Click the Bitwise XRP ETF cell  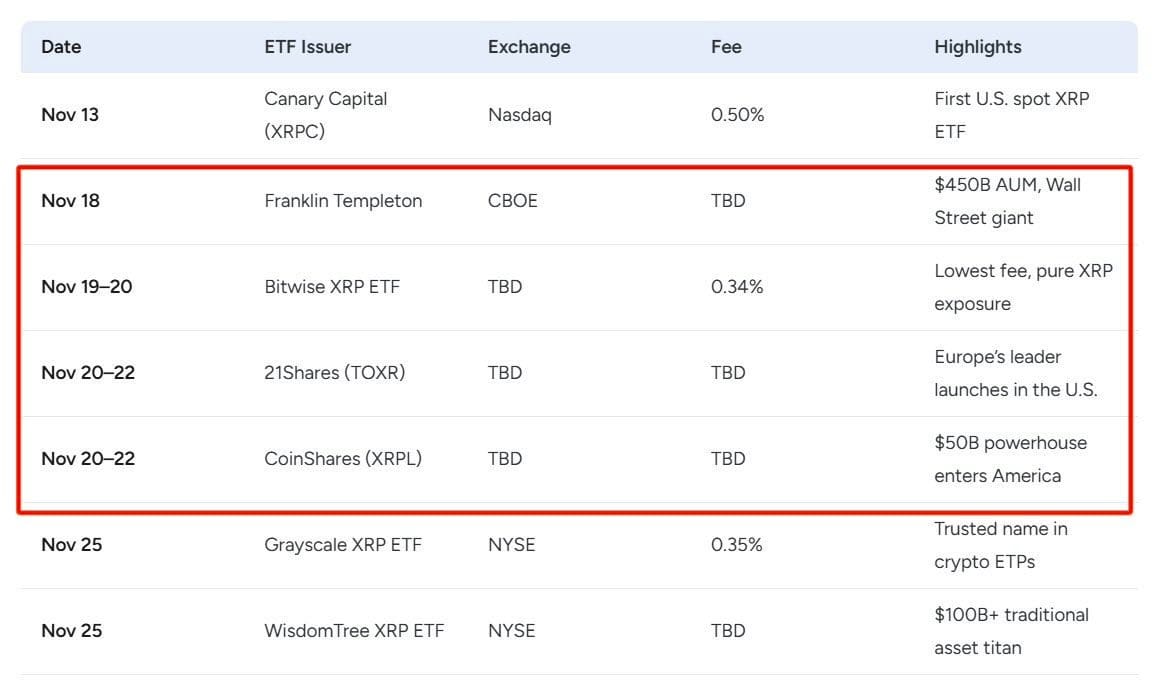(331, 287)
